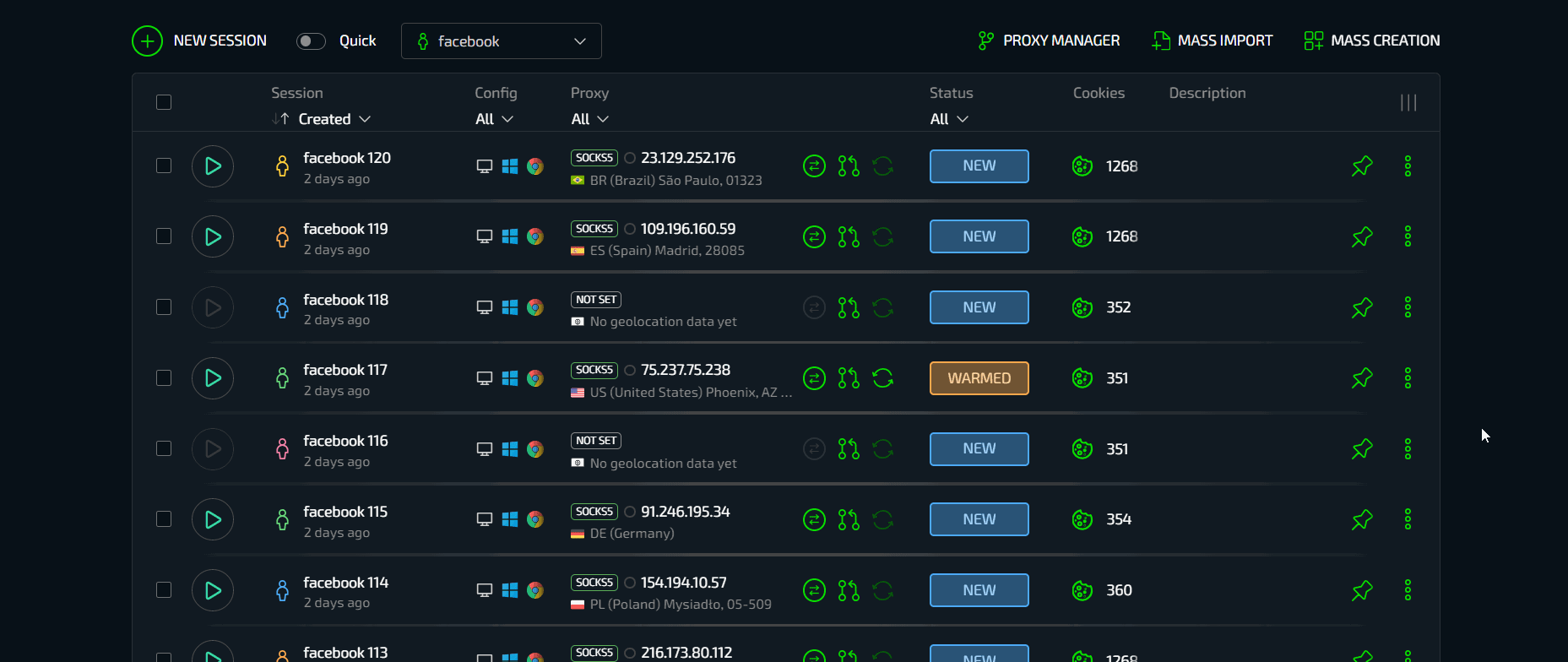Click cookies icon for facebook 118

pos(1082,307)
